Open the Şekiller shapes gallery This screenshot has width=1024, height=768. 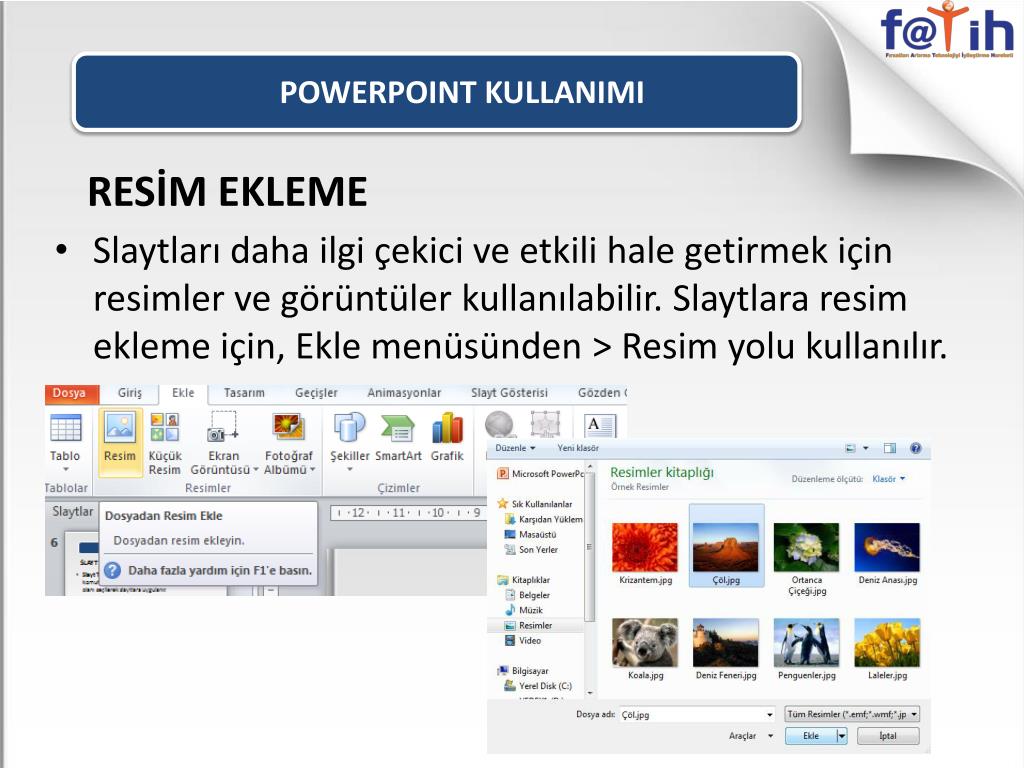click(349, 427)
